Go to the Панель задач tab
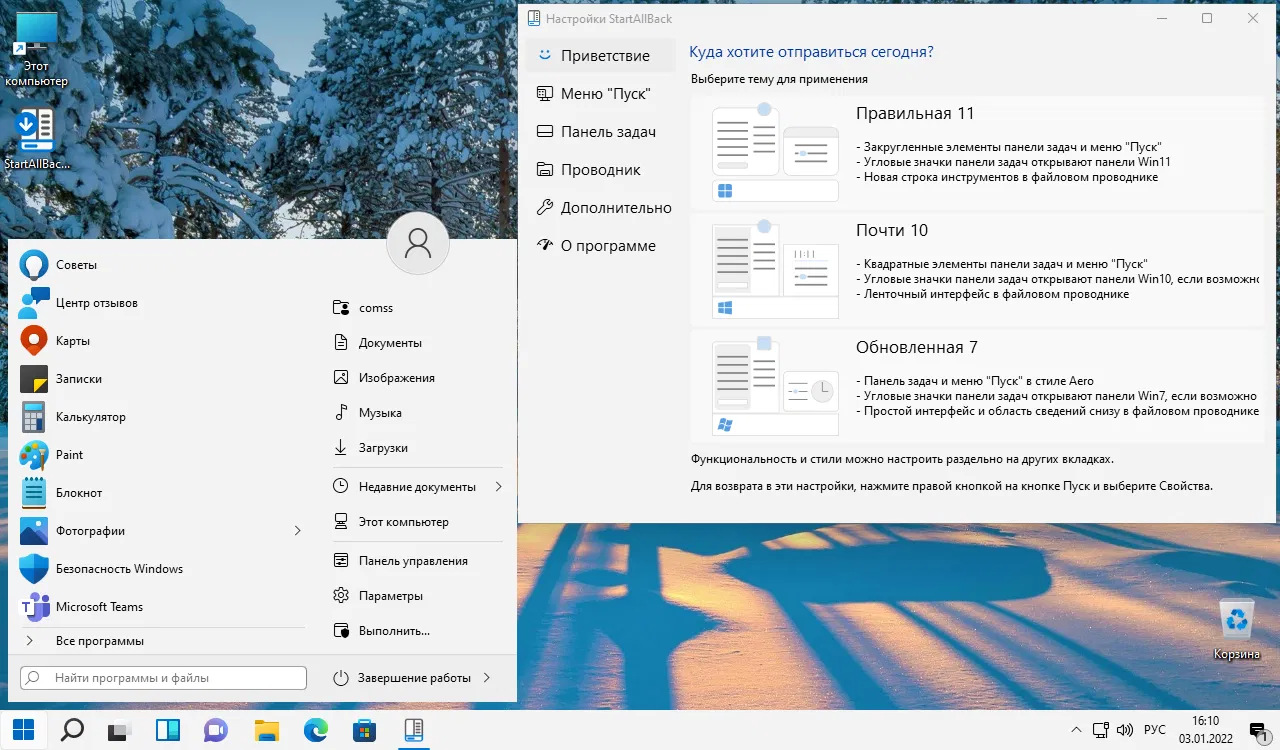This screenshot has width=1280, height=750. click(601, 132)
